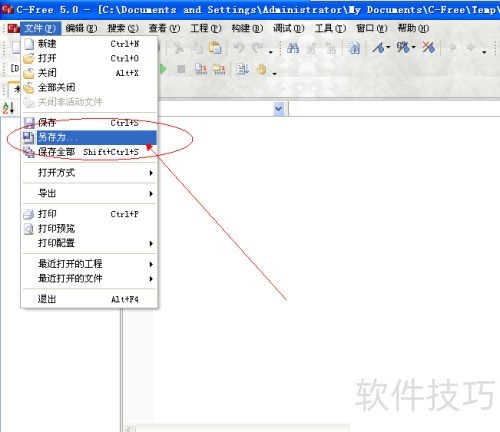Click the compile options icon before hand
This screenshot has height=432, width=500.
pyautogui.click(x=242, y=69)
